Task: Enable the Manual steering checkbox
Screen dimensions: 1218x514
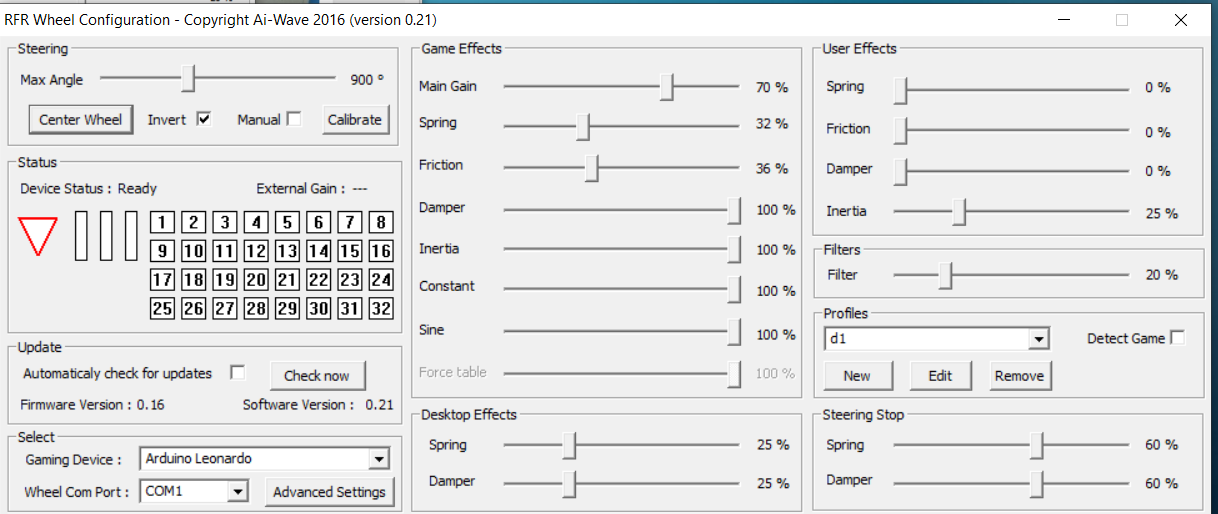Action: [x=294, y=119]
